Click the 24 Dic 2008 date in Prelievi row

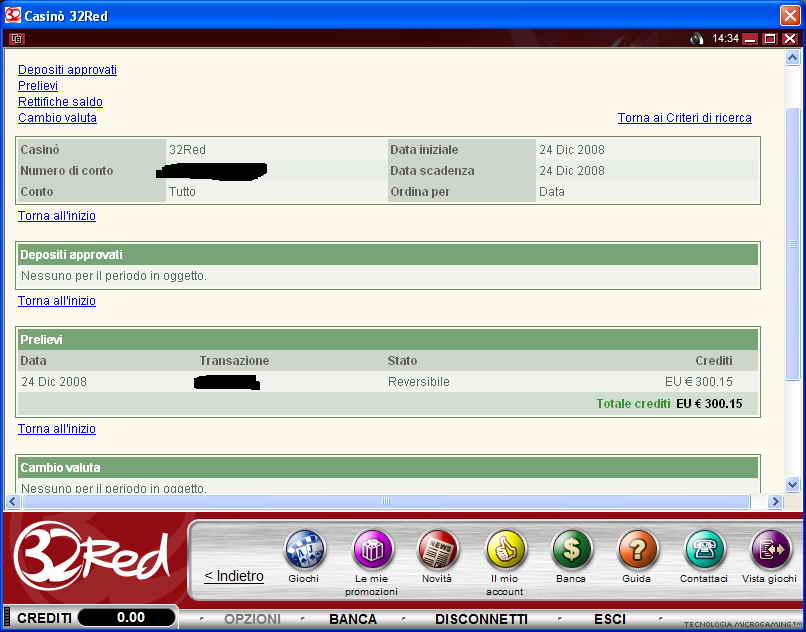54,382
